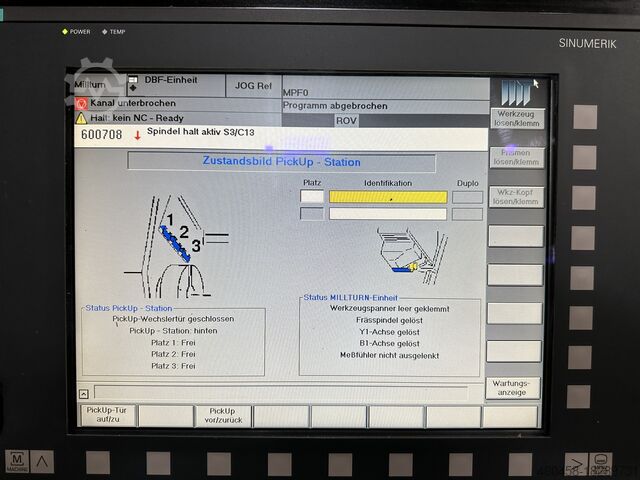Click the ROV status indicator
The width and height of the screenshot is (640, 480).
click(346, 121)
